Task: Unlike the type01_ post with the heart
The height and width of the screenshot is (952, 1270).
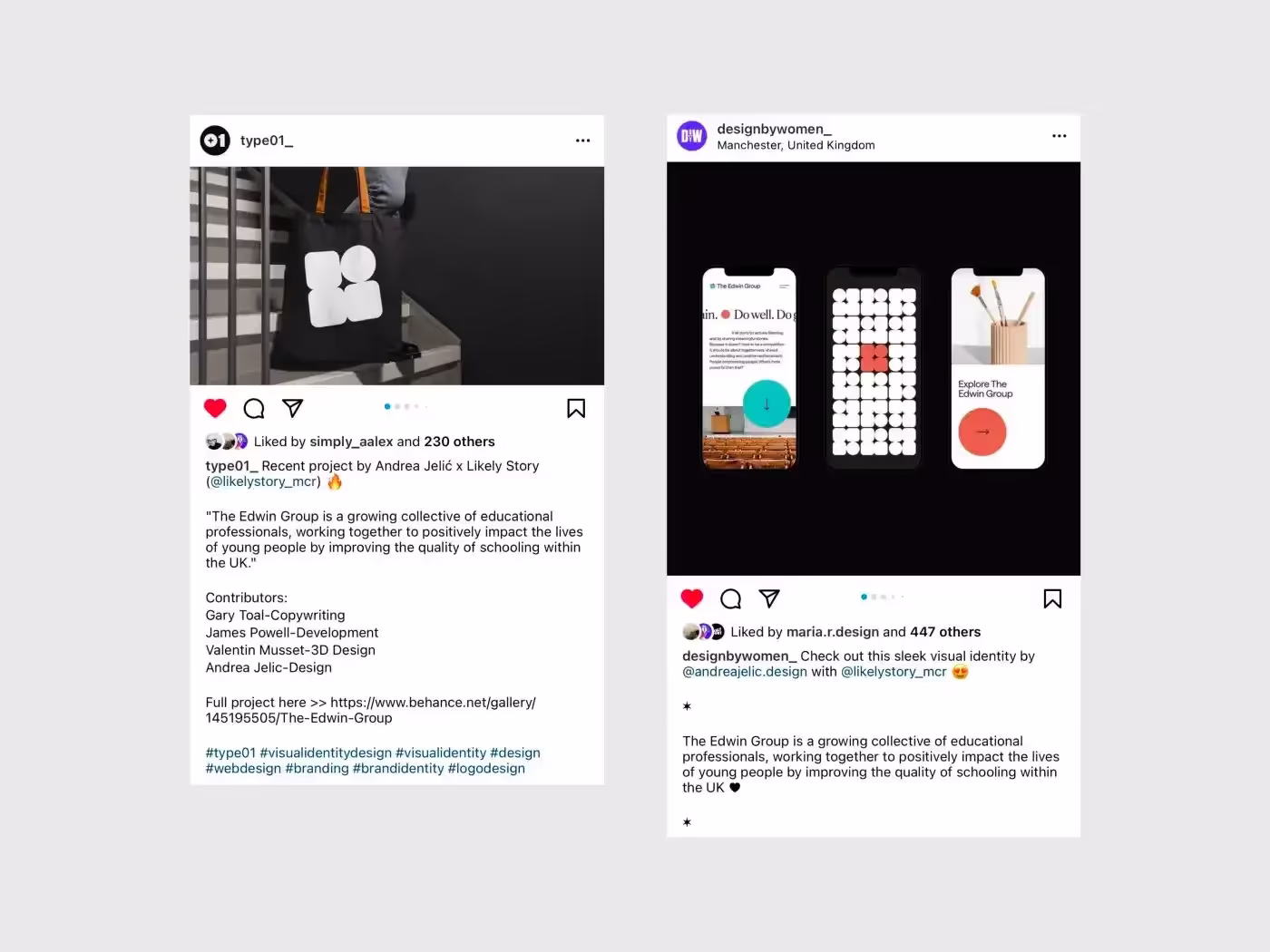Action: pos(215,408)
